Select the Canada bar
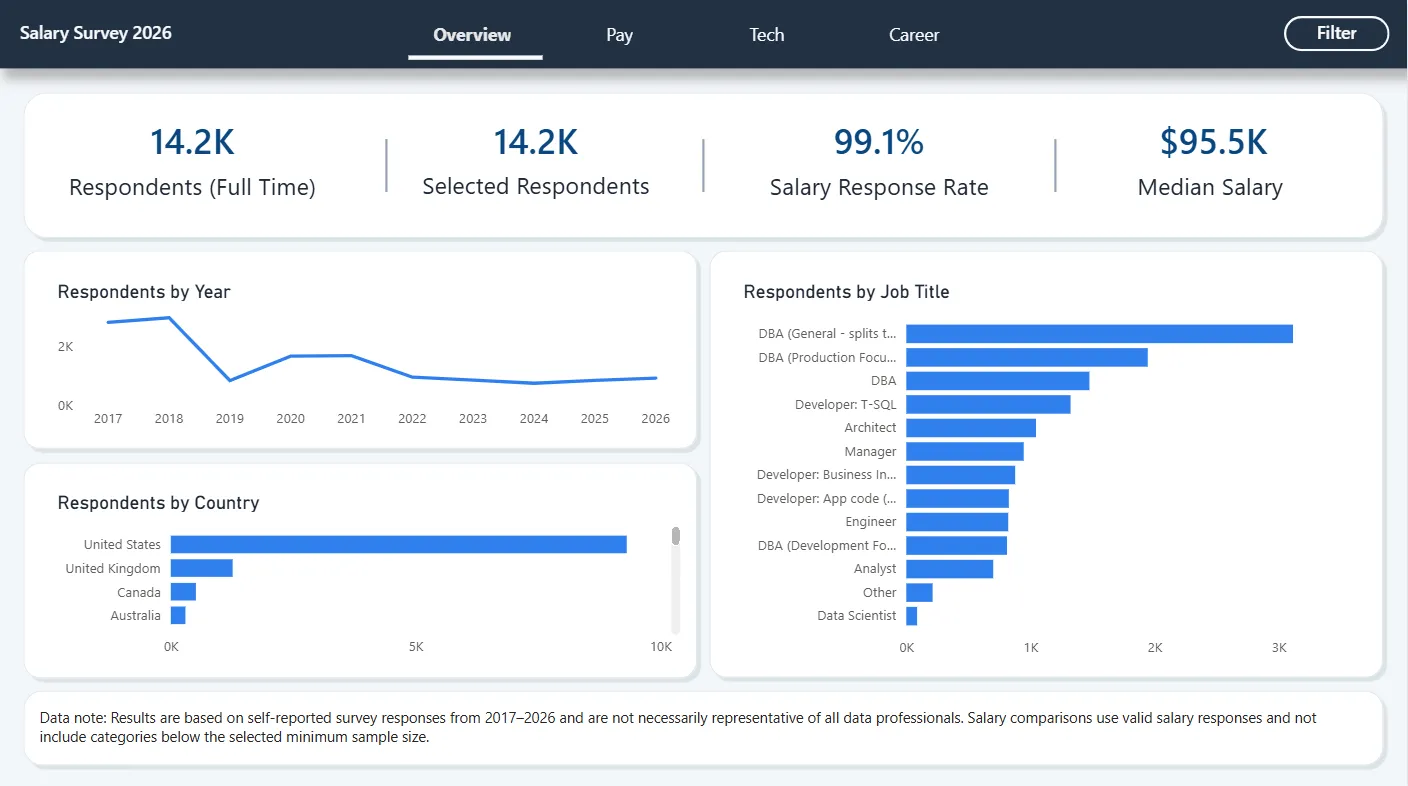Viewport: 1408px width, 786px height. [183, 592]
